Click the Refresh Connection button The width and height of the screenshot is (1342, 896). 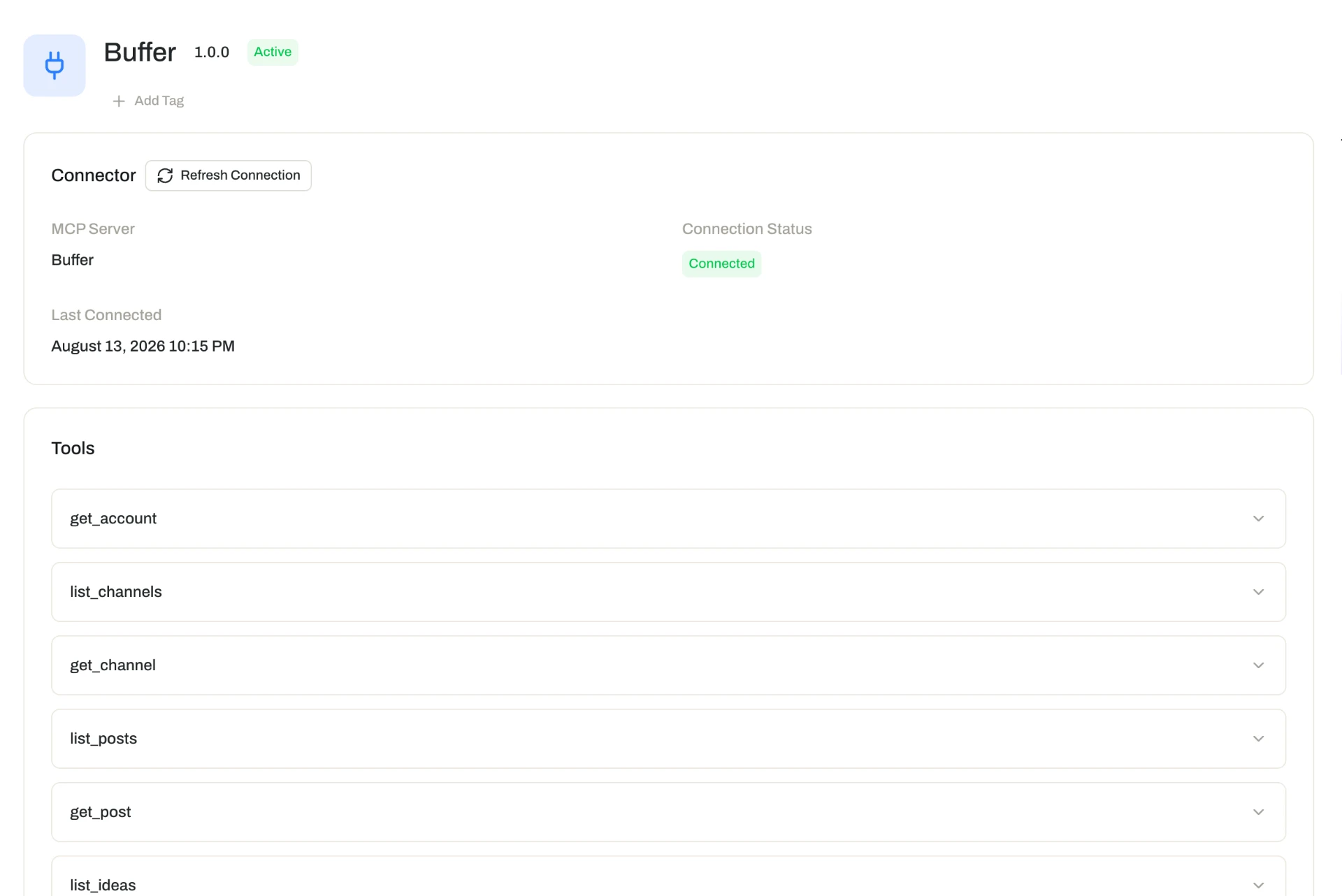click(229, 175)
